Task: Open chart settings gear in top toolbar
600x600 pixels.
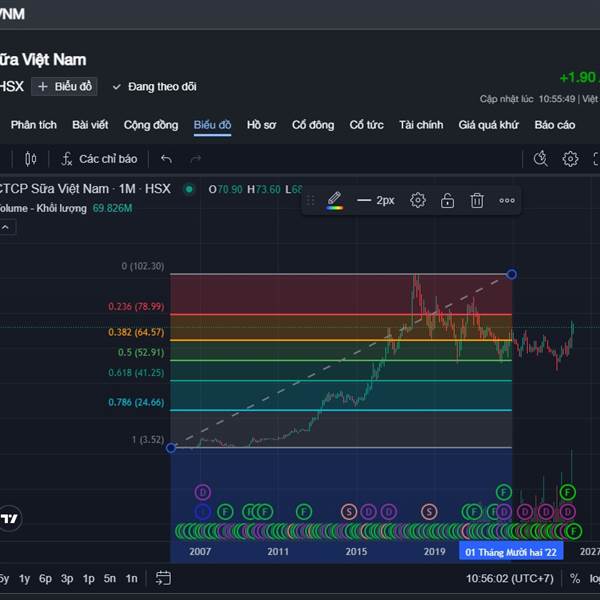Action: [570, 159]
